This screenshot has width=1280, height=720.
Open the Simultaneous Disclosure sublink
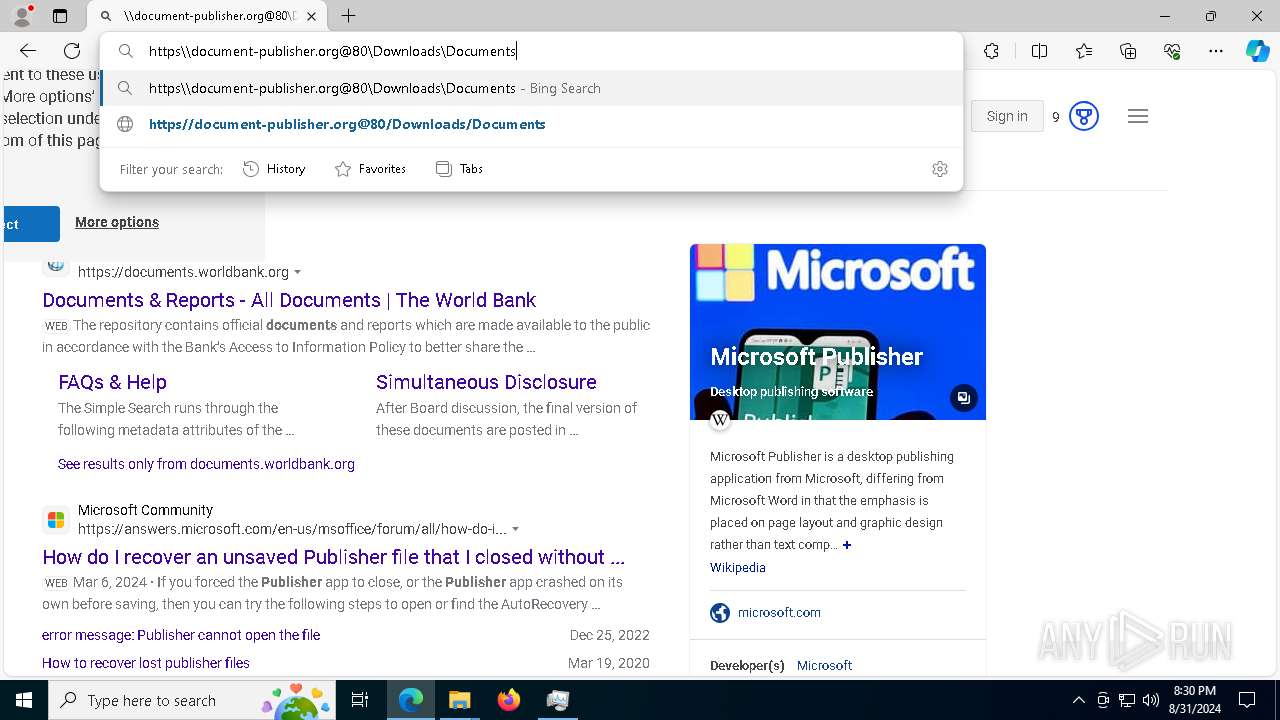tap(486, 382)
